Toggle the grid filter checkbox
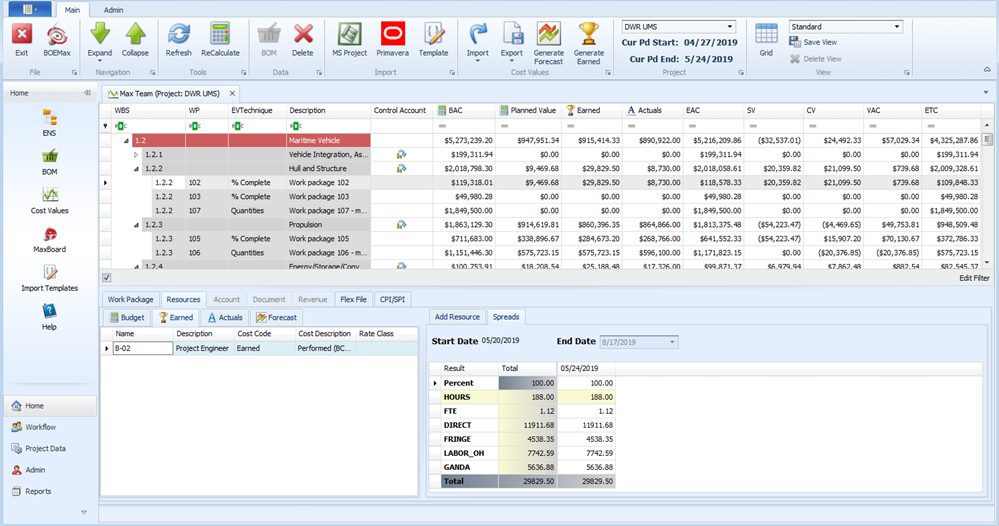 click(107, 277)
